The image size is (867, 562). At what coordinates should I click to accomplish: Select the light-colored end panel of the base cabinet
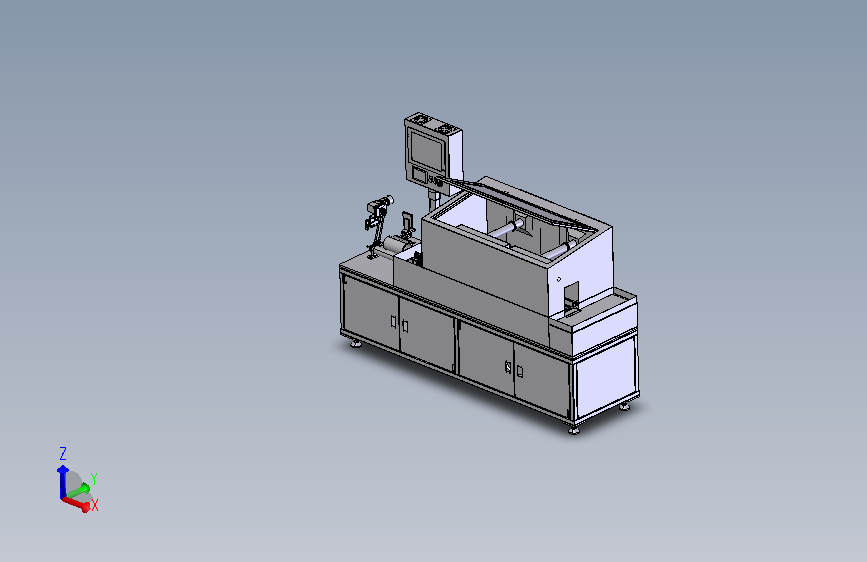tap(606, 377)
